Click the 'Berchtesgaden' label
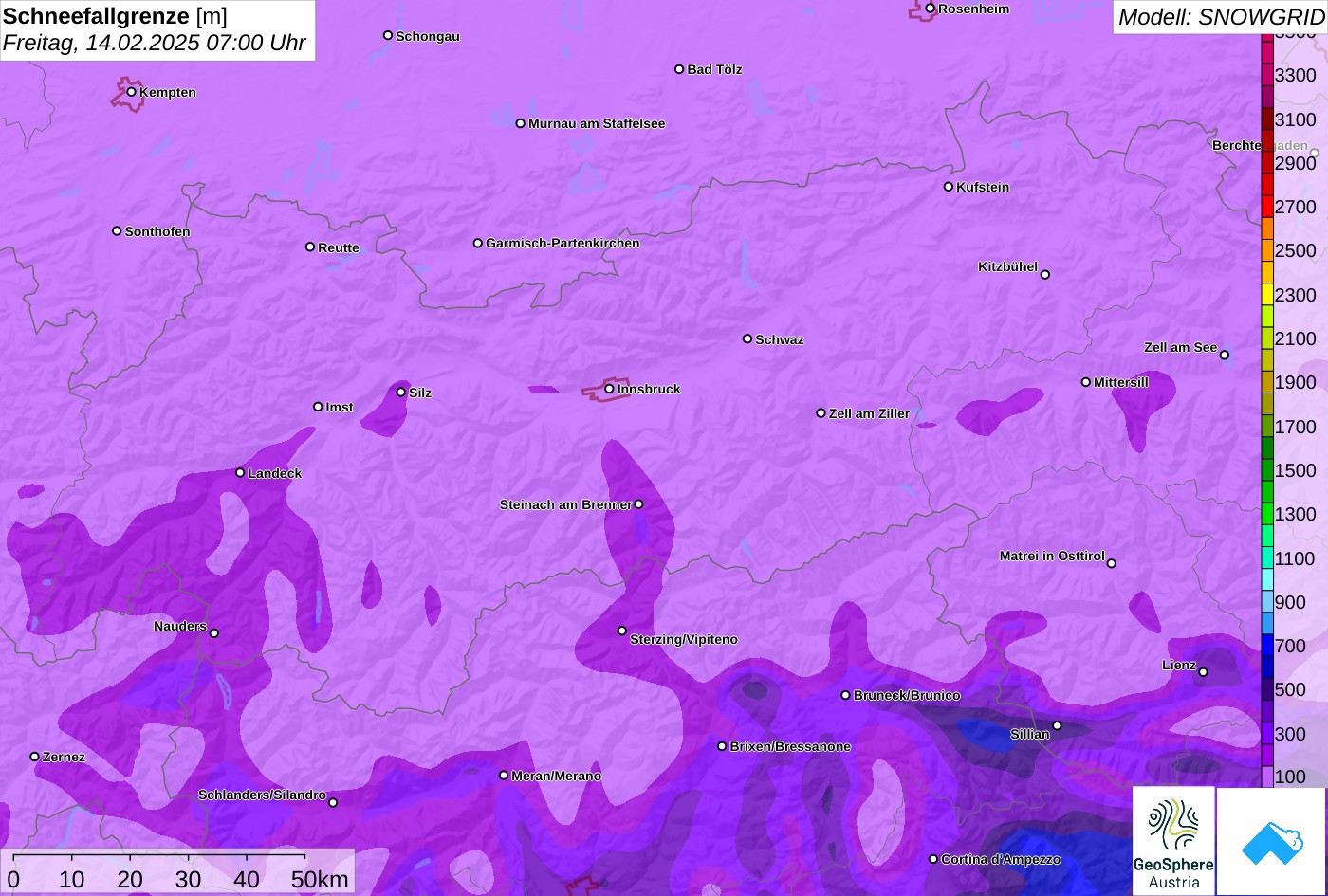Screen dimensions: 1328x896 (x=1260, y=146)
